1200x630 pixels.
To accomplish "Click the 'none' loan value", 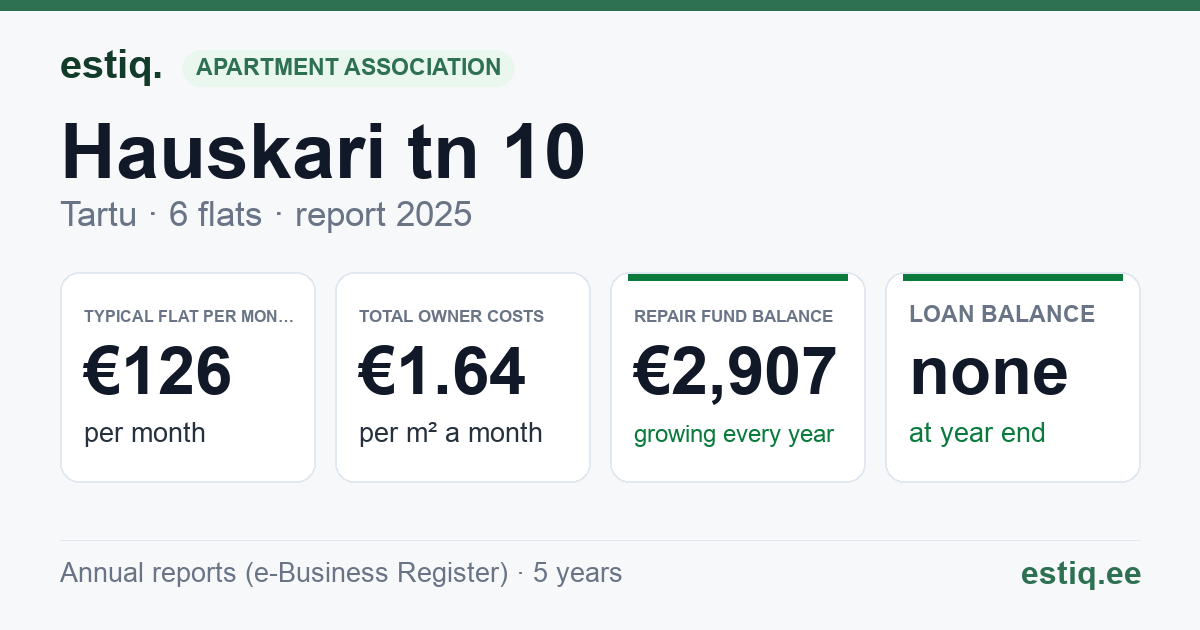I will click(989, 372).
